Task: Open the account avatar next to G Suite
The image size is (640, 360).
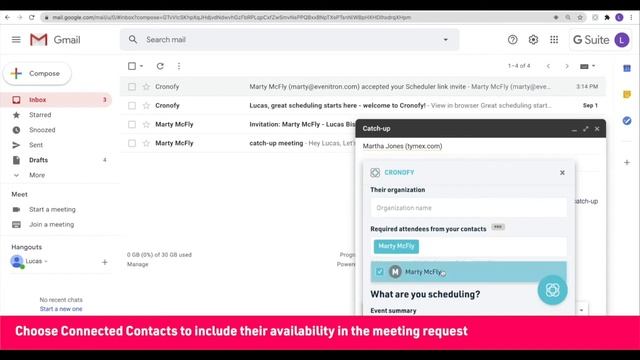Action: click(622, 40)
